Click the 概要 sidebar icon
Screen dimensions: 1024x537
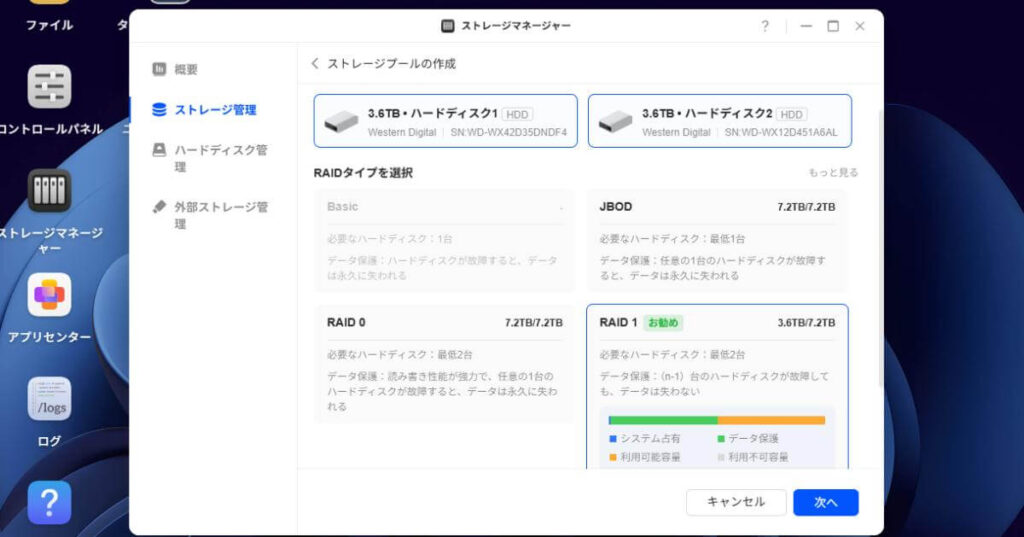click(159, 69)
